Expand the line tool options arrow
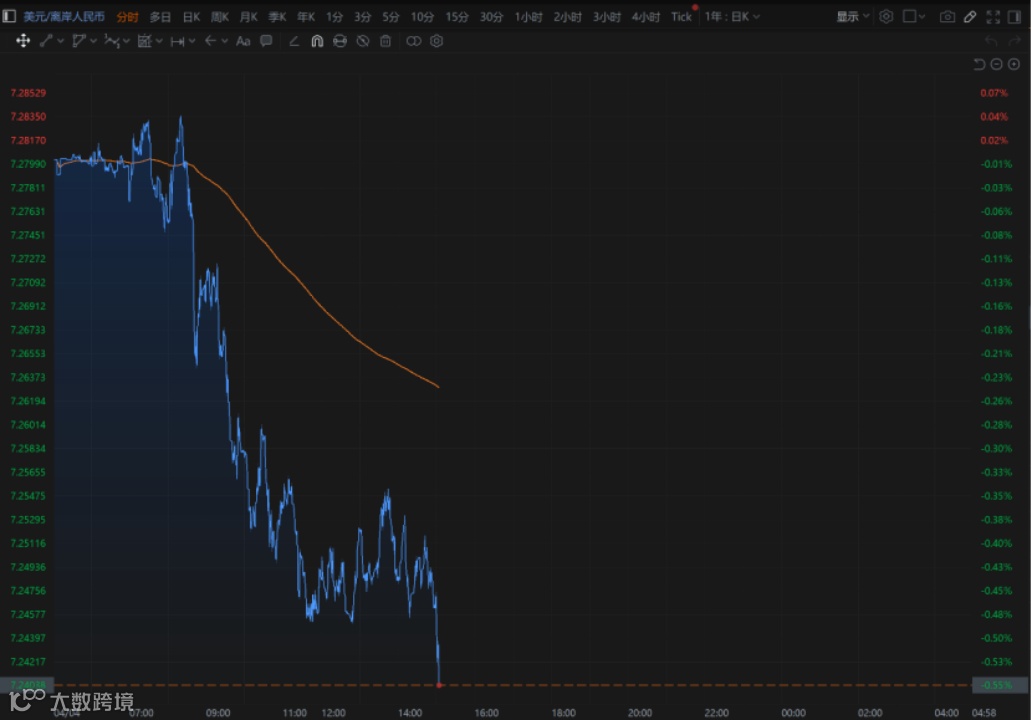 (61, 41)
